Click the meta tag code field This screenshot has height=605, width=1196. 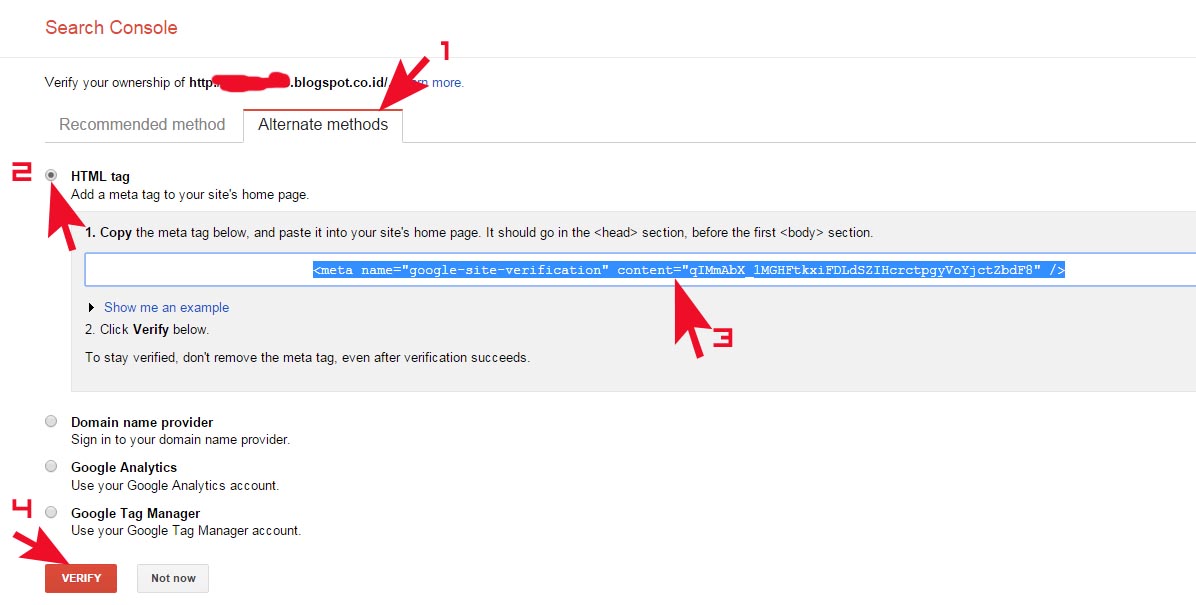(640, 270)
